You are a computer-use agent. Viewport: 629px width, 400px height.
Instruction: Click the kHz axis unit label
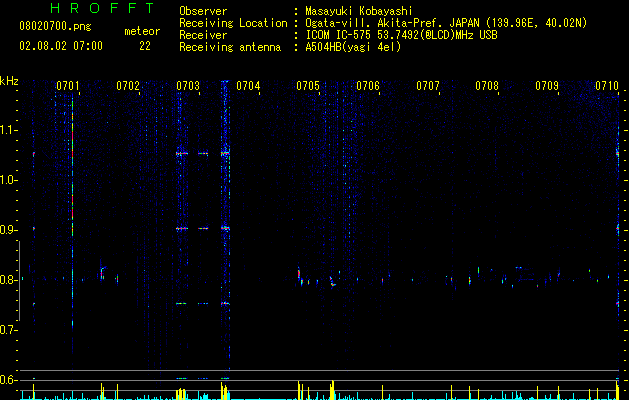coord(9,81)
